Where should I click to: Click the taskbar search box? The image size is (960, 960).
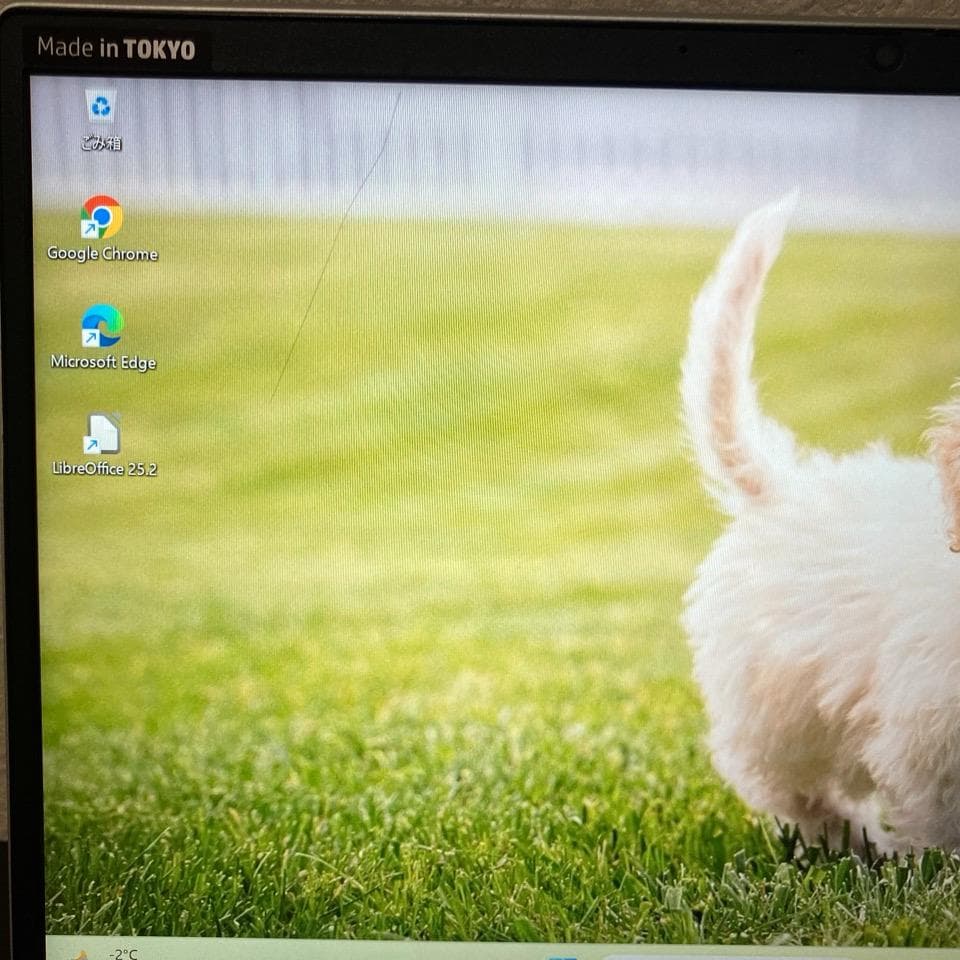coord(700,956)
